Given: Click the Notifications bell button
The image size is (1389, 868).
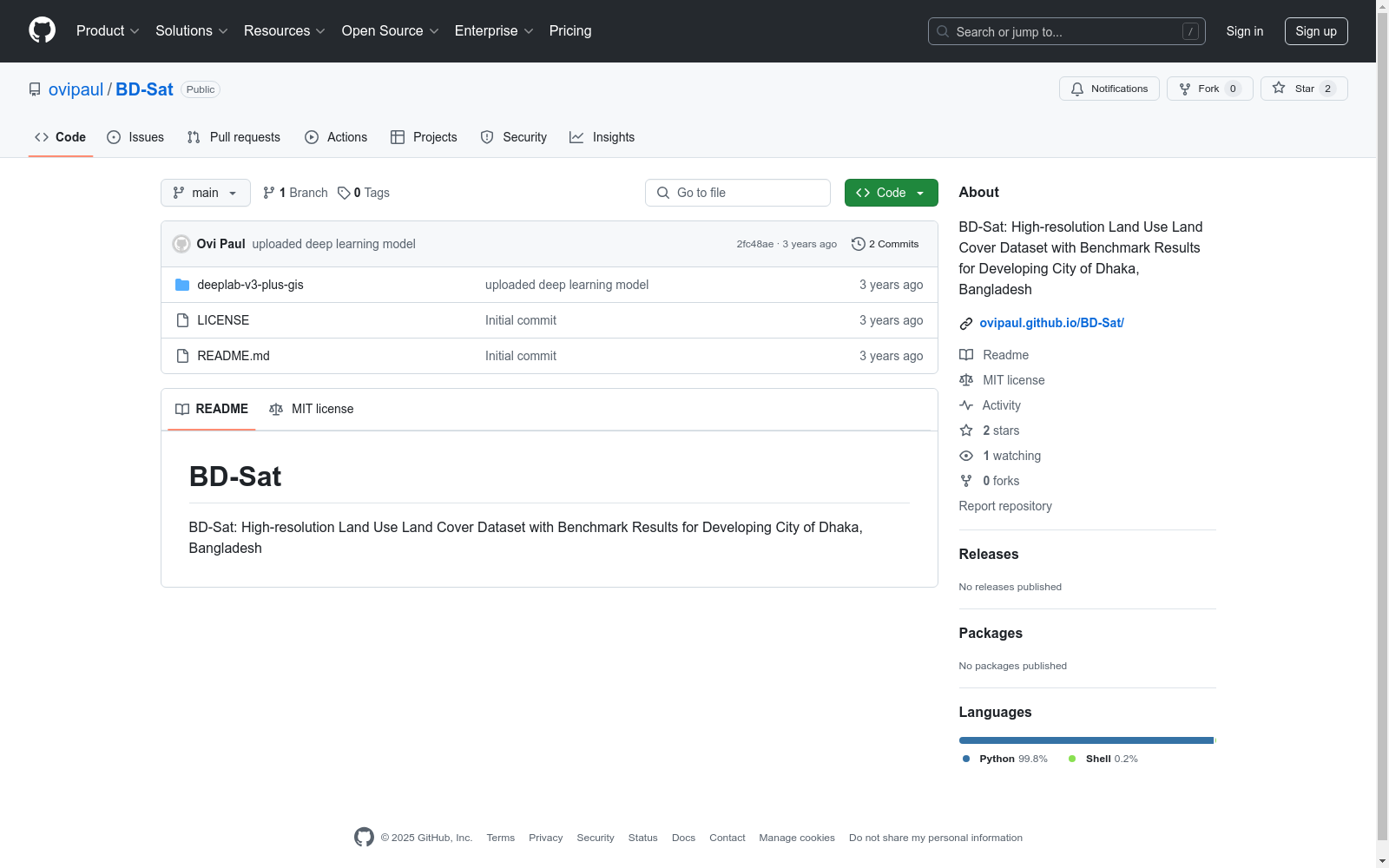Looking at the screenshot, I should (x=1109, y=89).
